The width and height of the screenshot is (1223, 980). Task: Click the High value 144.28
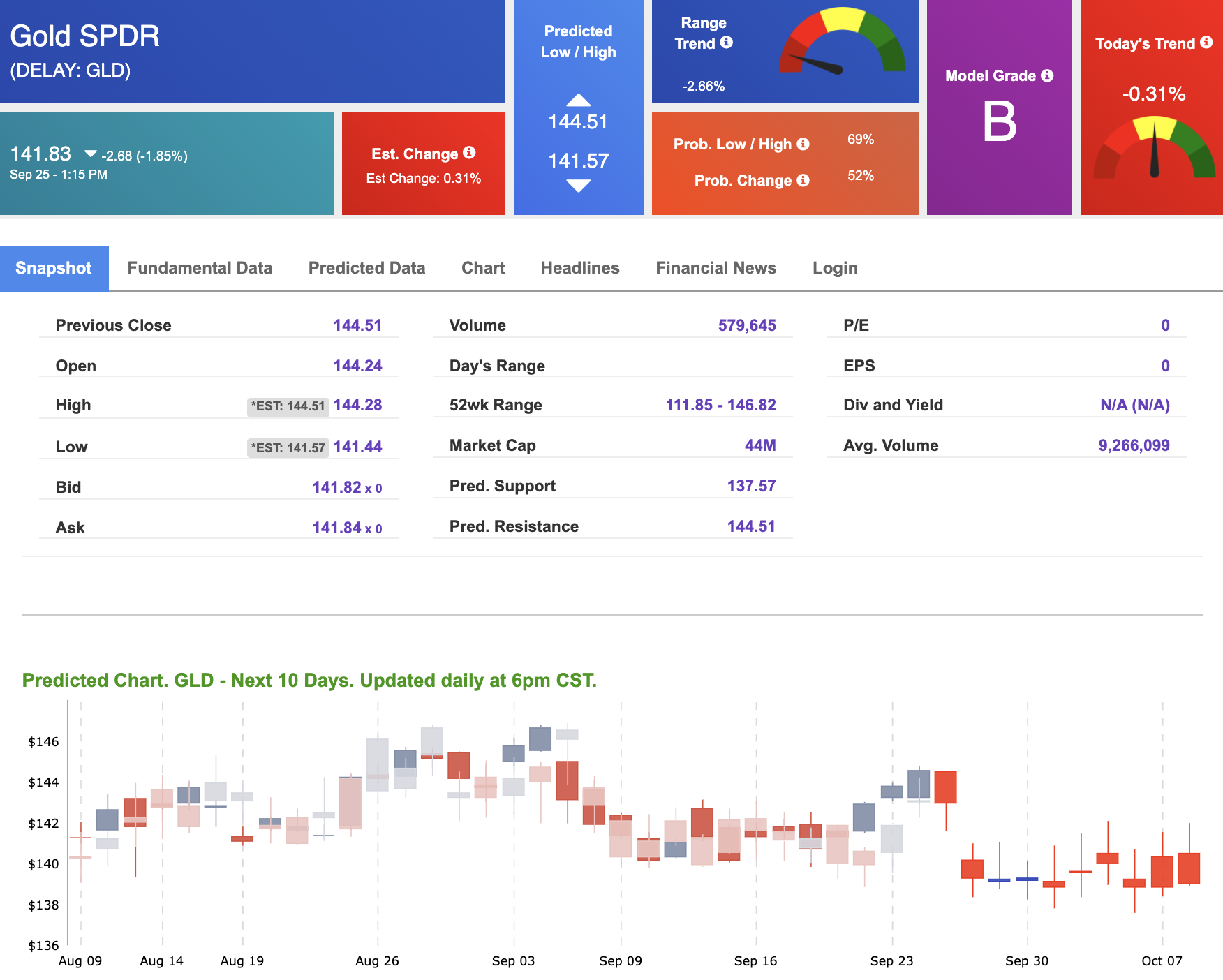pos(357,405)
